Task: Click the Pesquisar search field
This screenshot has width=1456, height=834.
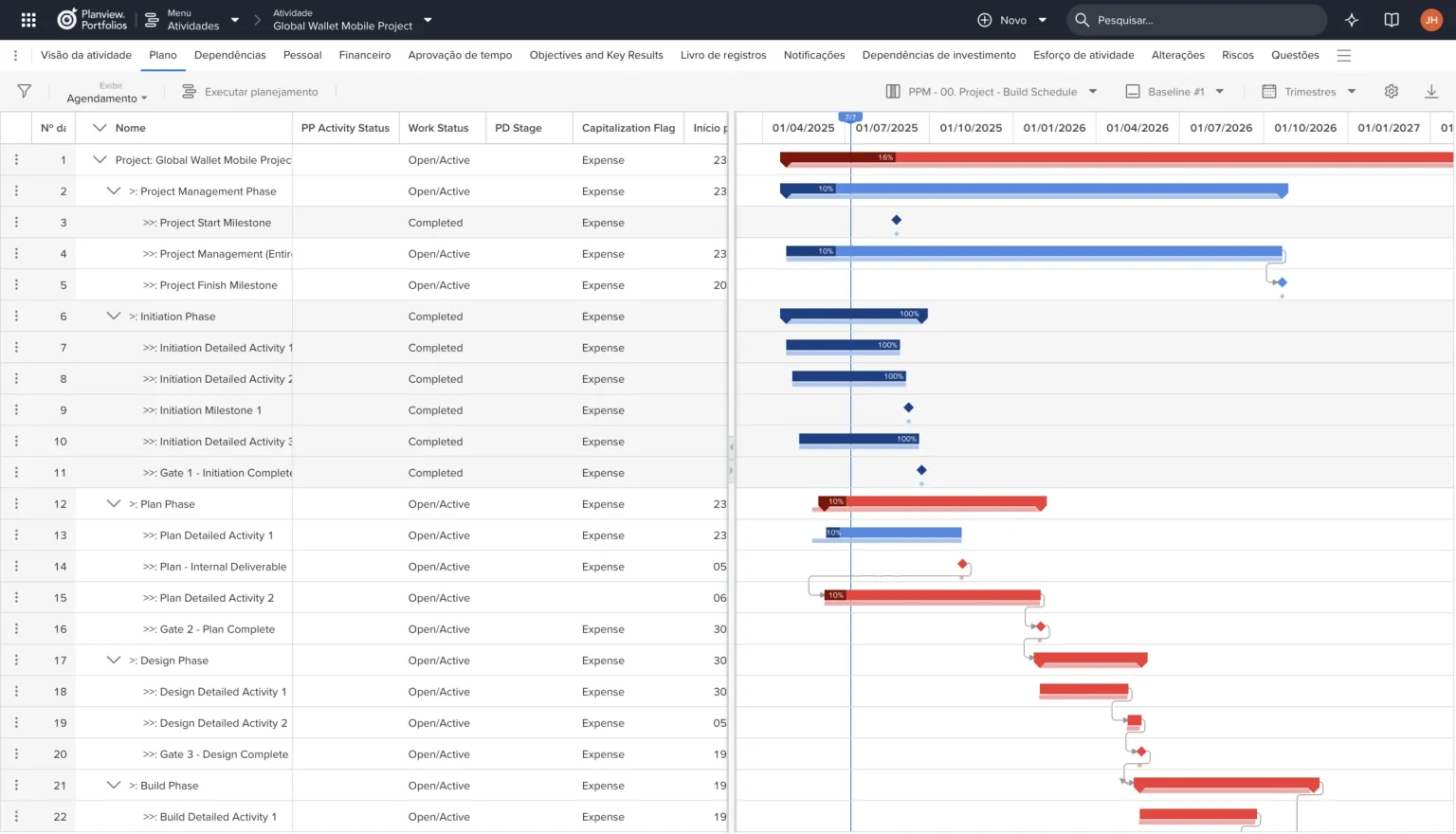Action: pos(1197,20)
